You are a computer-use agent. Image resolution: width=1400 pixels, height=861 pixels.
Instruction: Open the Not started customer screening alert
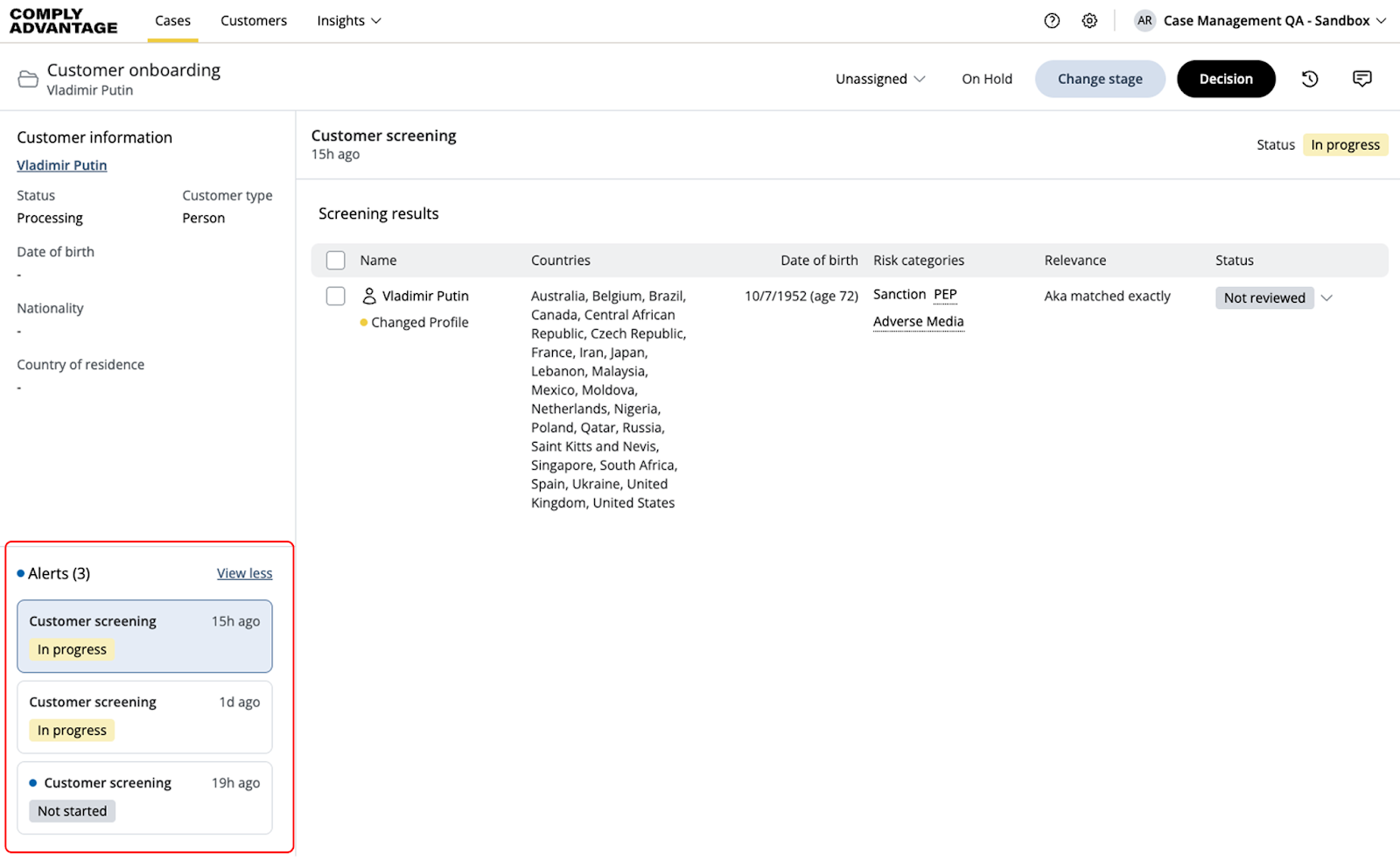pos(144,797)
